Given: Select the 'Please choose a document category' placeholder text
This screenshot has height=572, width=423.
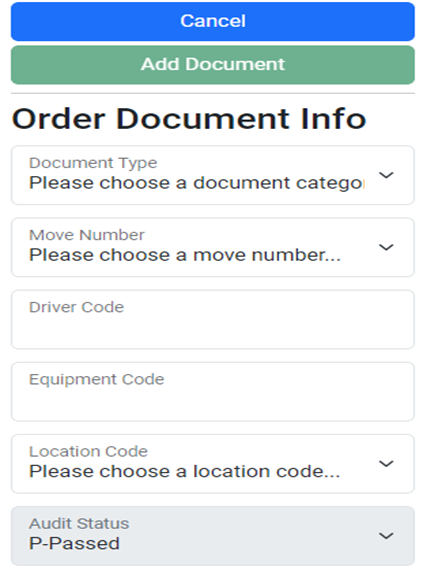Looking at the screenshot, I should click(x=197, y=183).
